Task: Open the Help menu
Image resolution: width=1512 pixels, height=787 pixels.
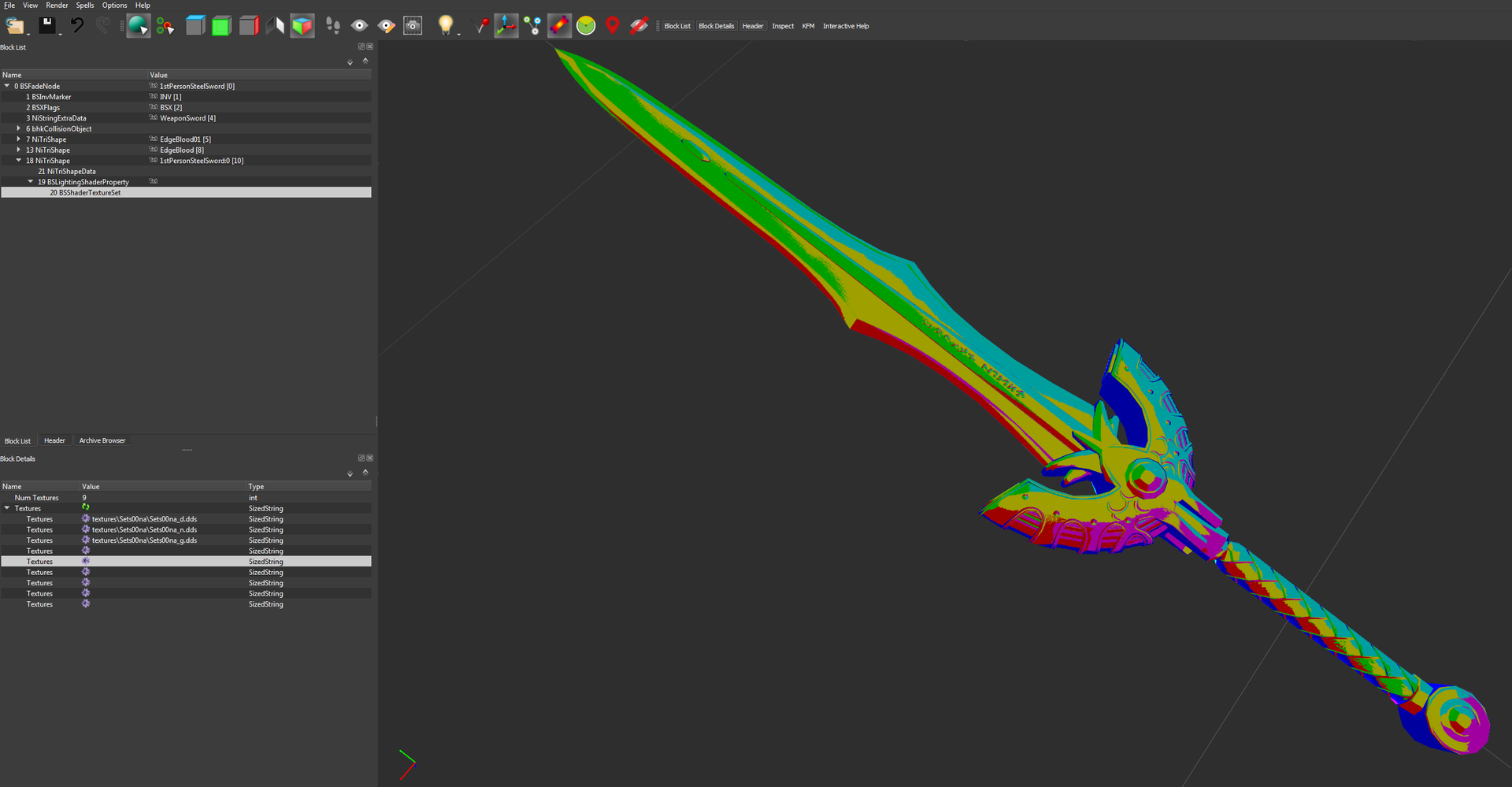Action: tap(143, 6)
